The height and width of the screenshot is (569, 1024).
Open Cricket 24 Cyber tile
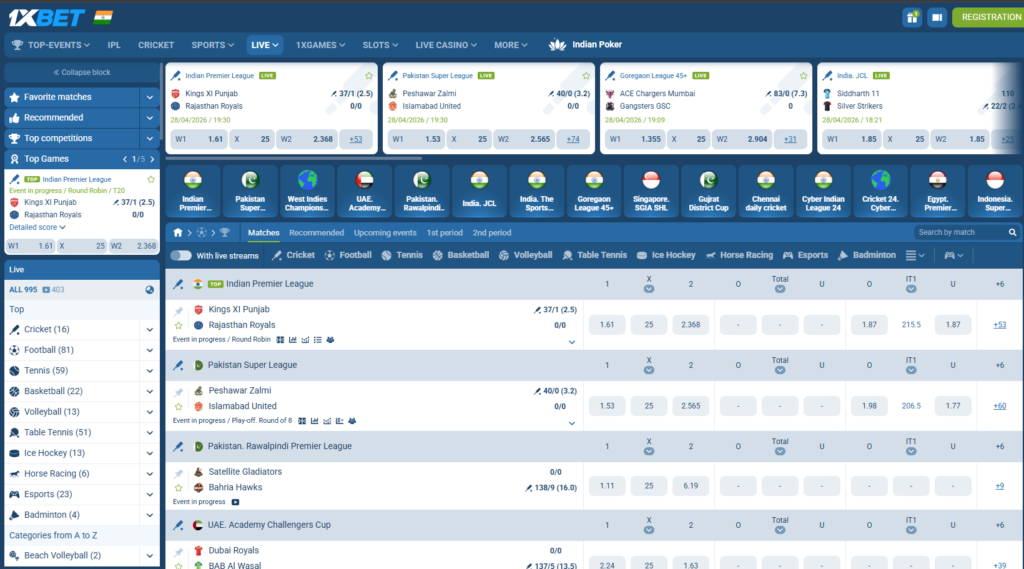(880, 191)
